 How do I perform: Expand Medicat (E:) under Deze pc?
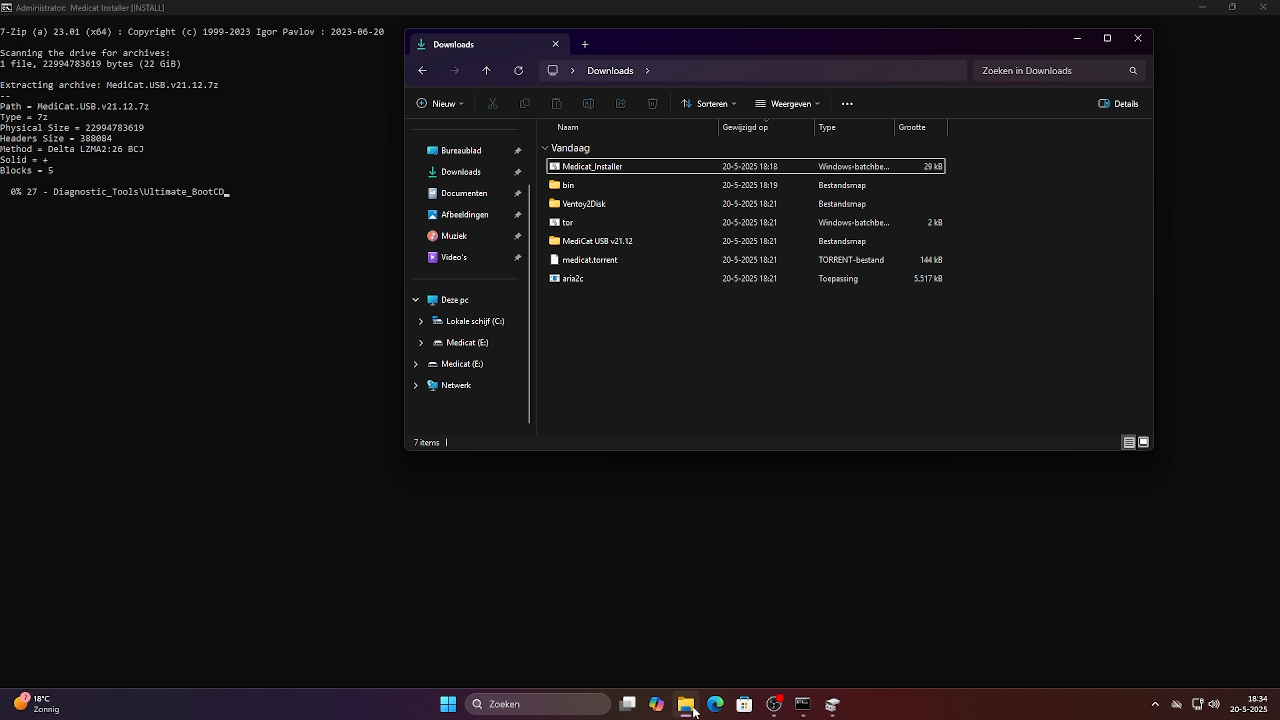[x=421, y=343]
